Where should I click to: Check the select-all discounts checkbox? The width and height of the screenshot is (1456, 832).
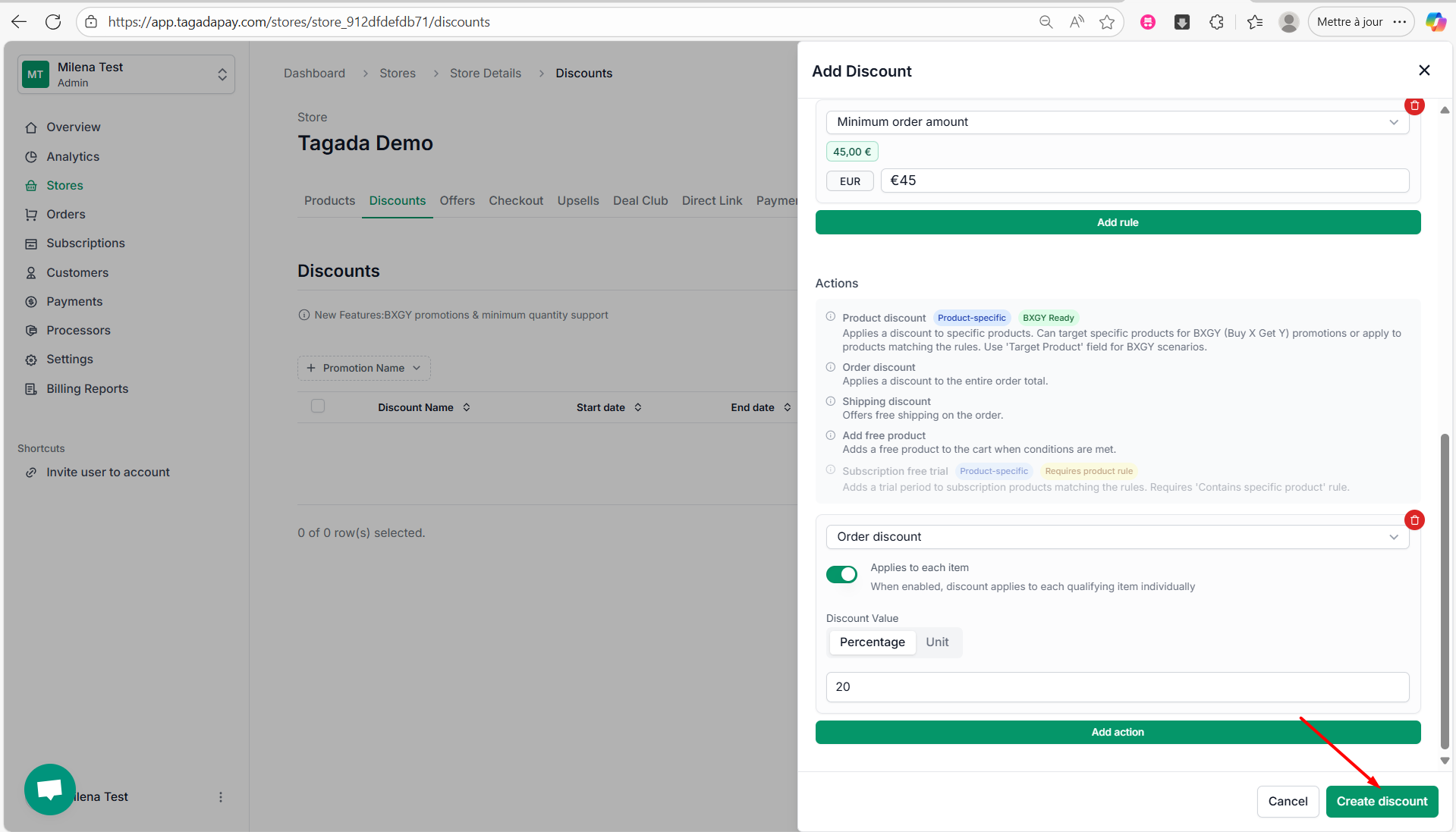tap(318, 407)
